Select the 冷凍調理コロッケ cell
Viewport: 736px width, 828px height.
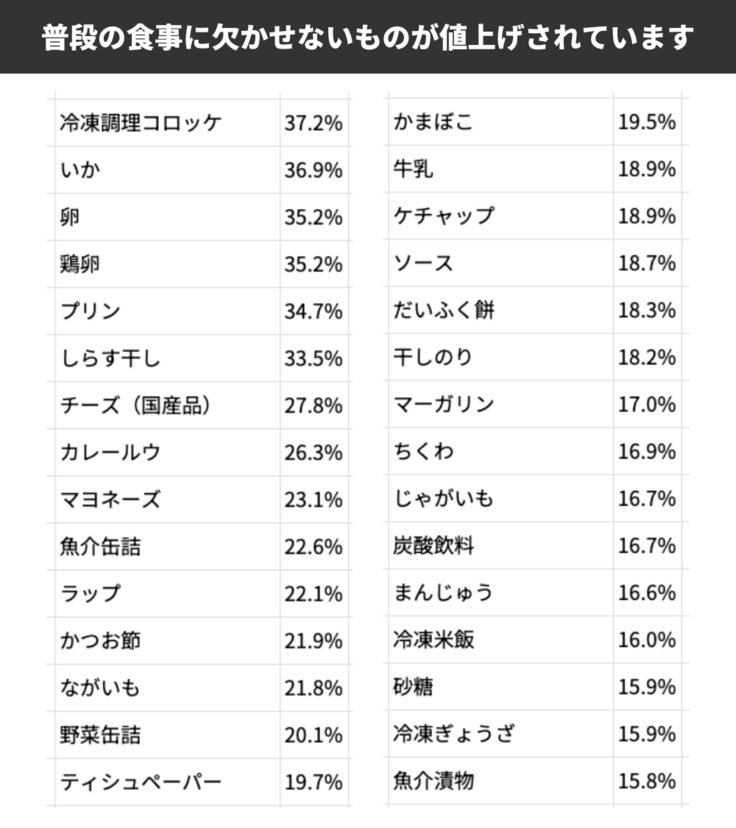(x=140, y=123)
